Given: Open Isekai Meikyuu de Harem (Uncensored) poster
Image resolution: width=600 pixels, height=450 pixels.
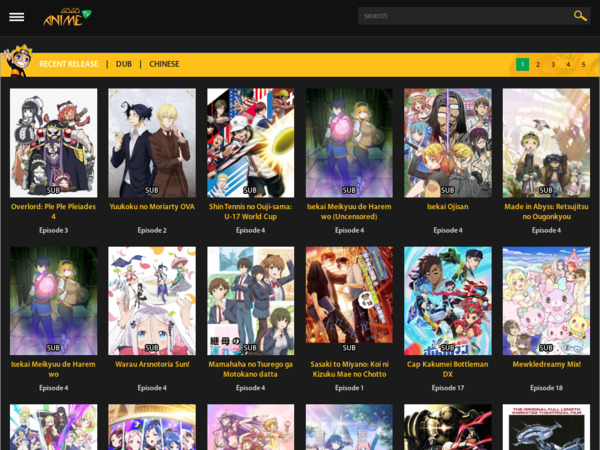Looking at the screenshot, I should [349, 143].
